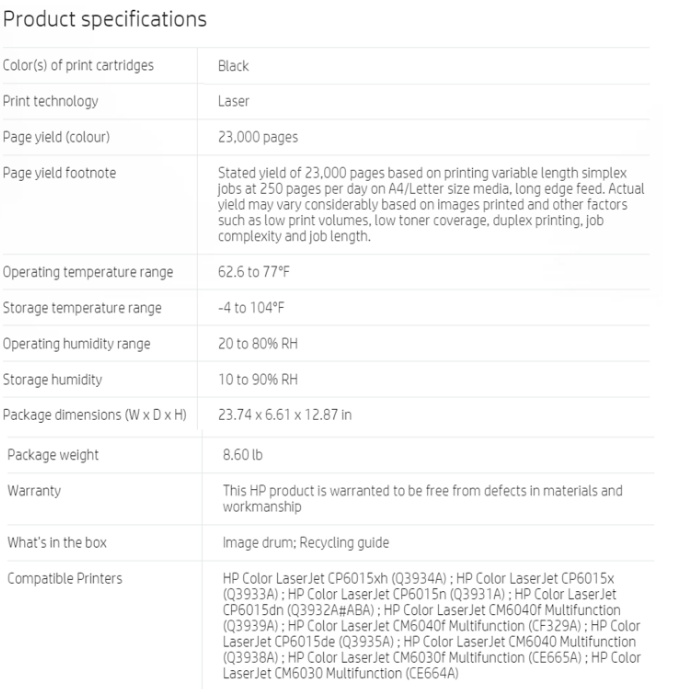675x693 pixels.
Task: Select the Laser print technology value
Action: [x=233, y=101]
